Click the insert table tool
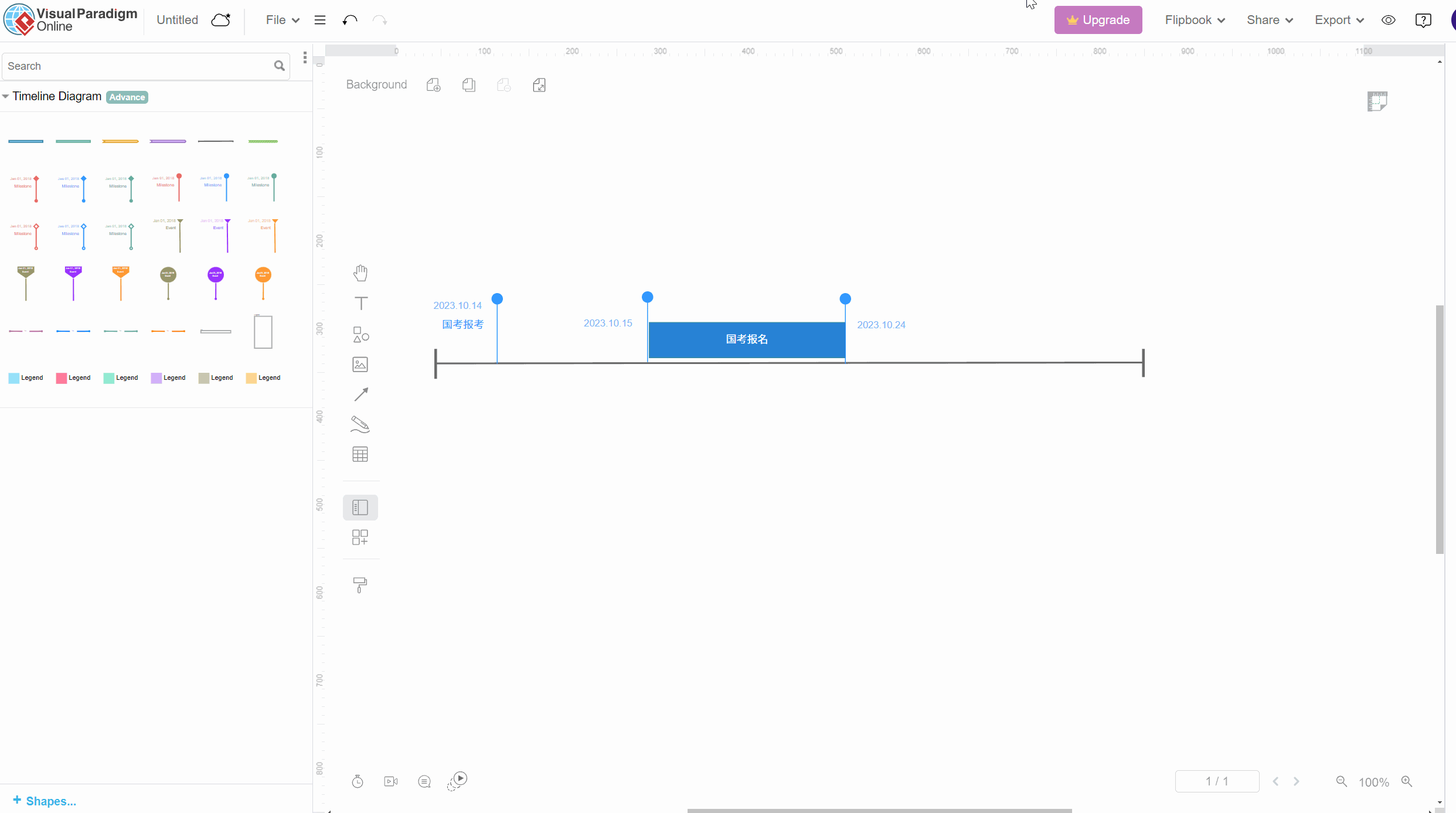Screen dimensions: 1456x813 coord(360,454)
